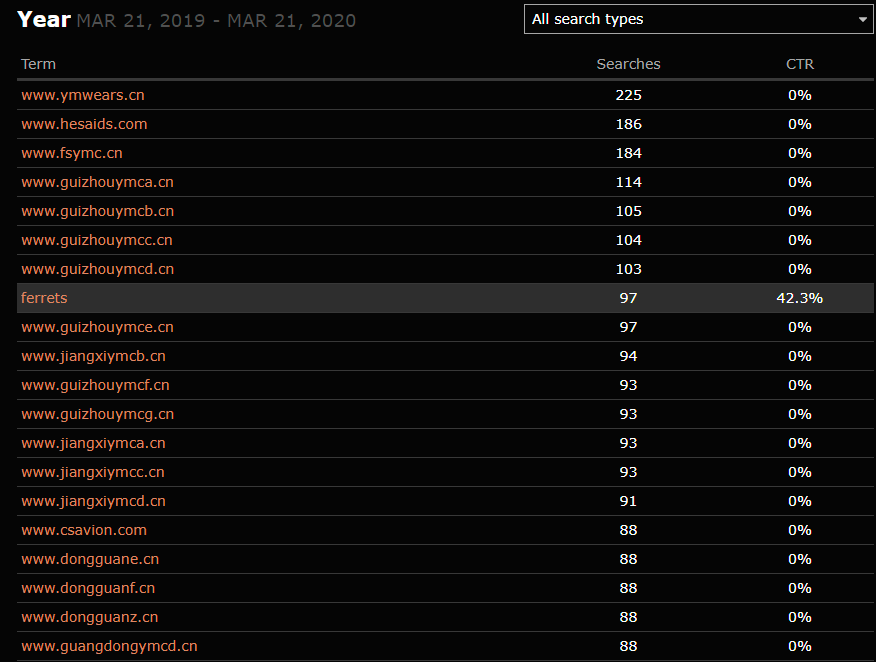
Task: Click the CTR column header
Action: point(800,64)
